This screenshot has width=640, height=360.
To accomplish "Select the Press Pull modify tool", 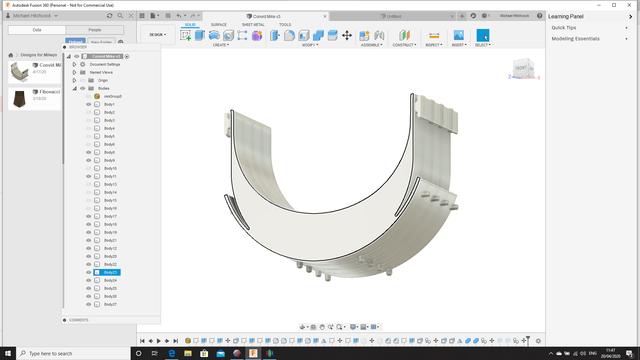I will pyautogui.click(x=275, y=36).
